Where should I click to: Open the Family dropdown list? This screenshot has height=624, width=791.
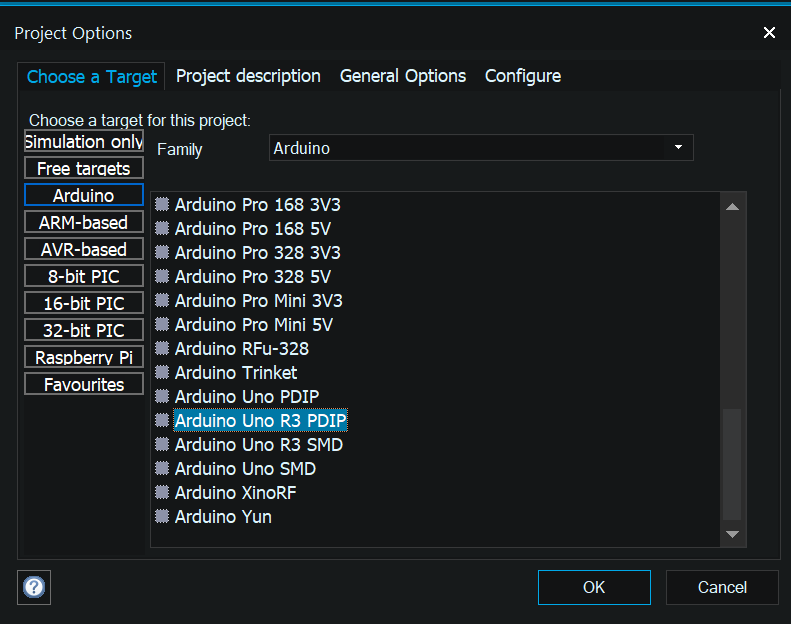[x=678, y=148]
